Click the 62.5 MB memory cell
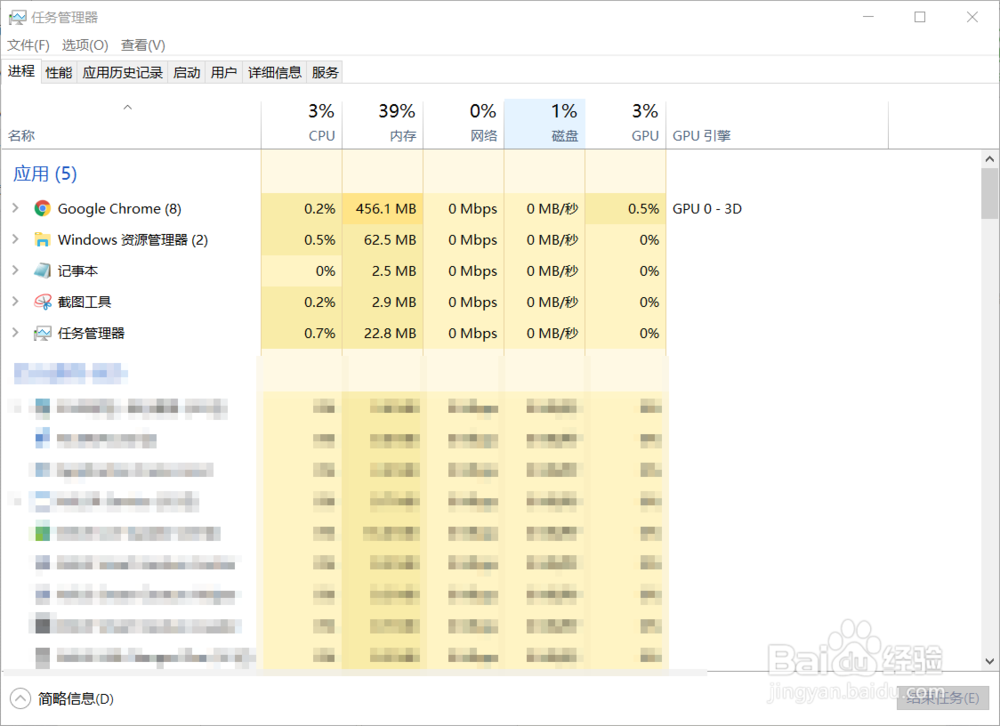1000x726 pixels. click(383, 240)
